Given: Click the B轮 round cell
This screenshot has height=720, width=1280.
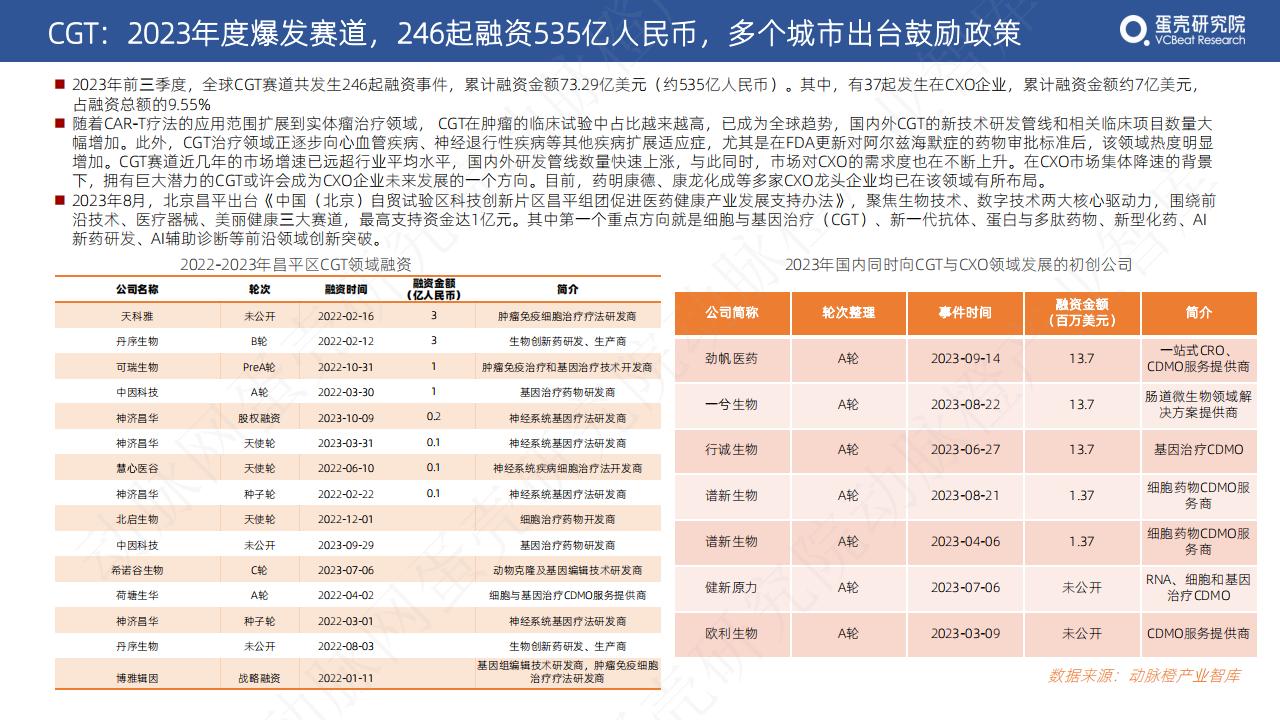Looking at the screenshot, I should pos(259,341).
